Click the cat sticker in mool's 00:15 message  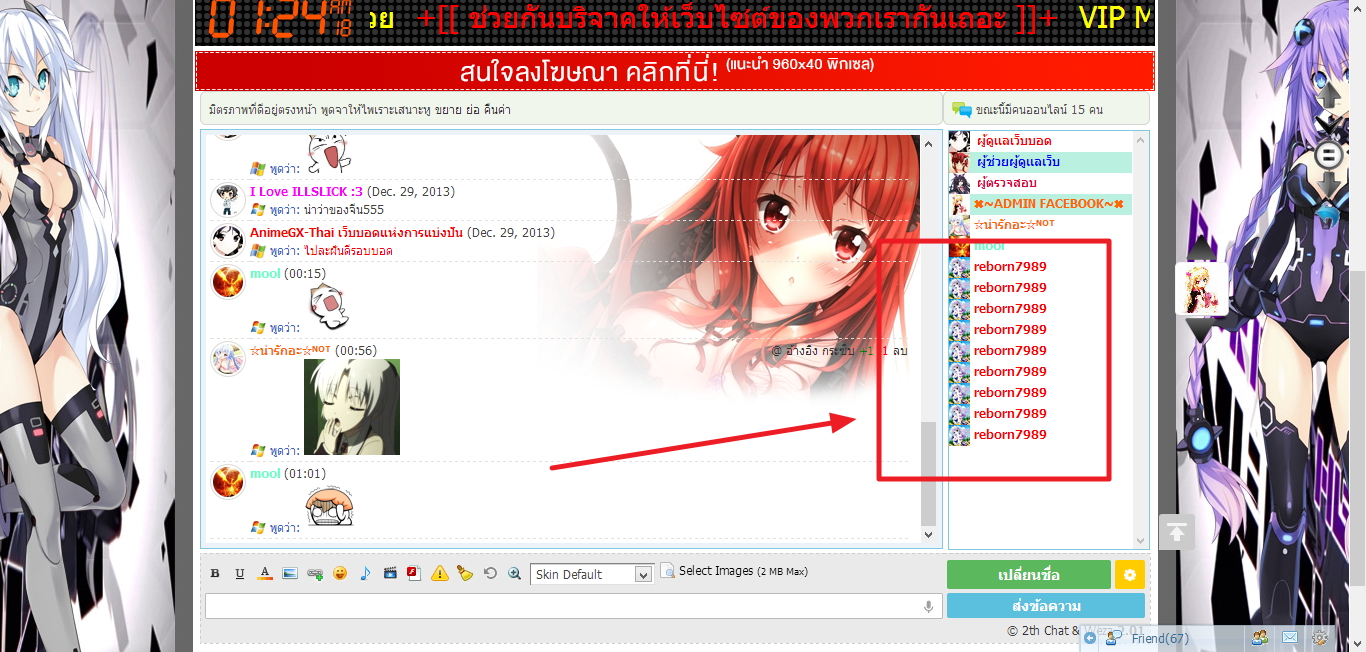[329, 307]
